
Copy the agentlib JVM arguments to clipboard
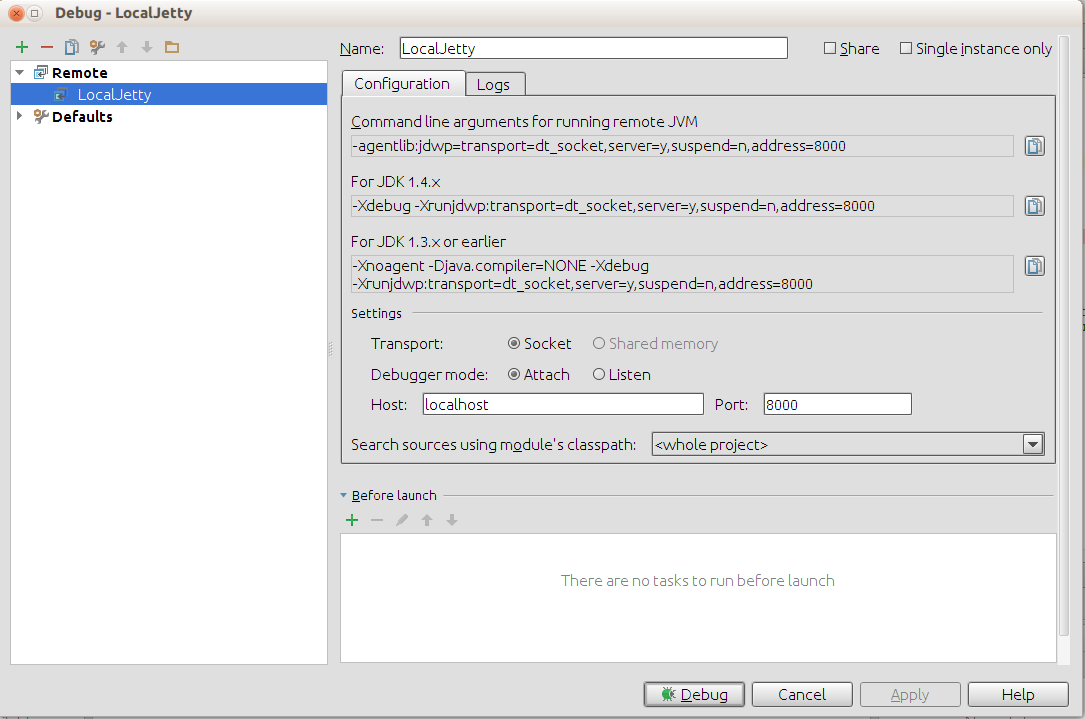coord(1034,147)
